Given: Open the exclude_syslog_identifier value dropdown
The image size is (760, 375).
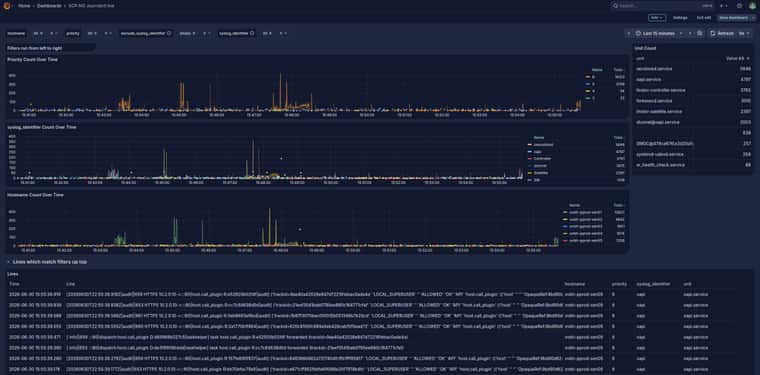Looking at the screenshot, I should 194,33.
